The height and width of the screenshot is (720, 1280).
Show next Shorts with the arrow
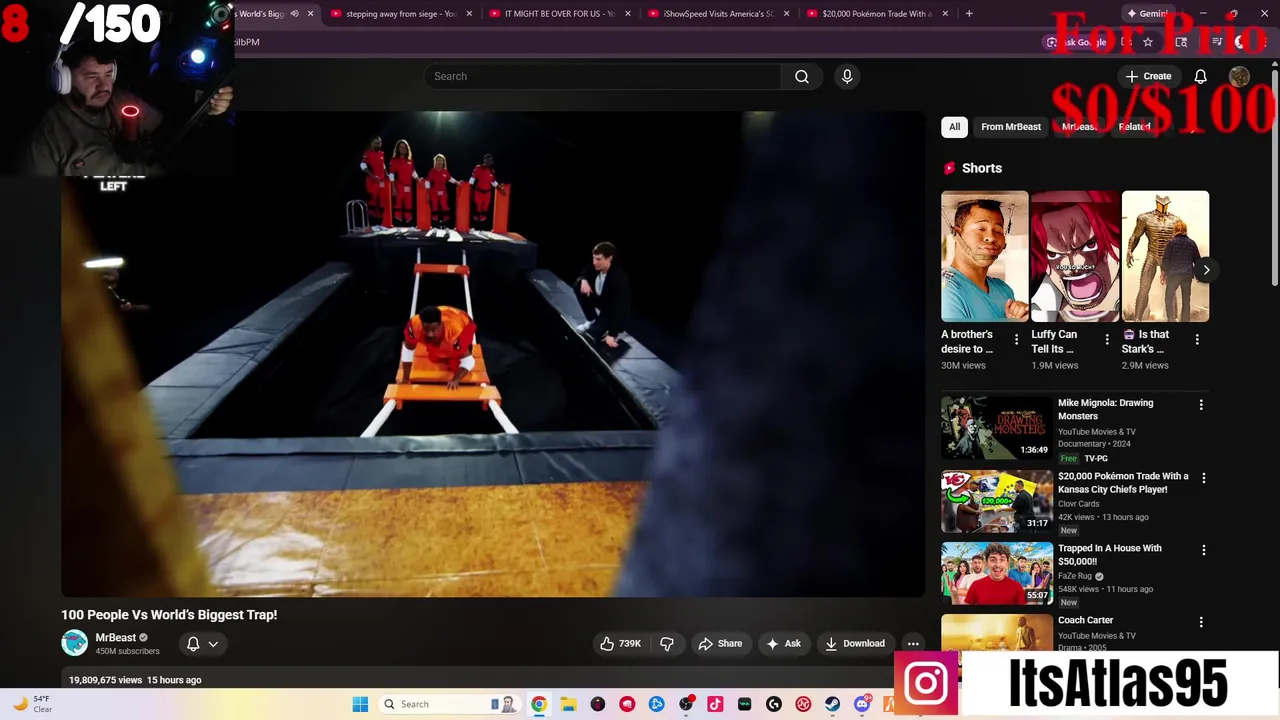pos(1206,270)
